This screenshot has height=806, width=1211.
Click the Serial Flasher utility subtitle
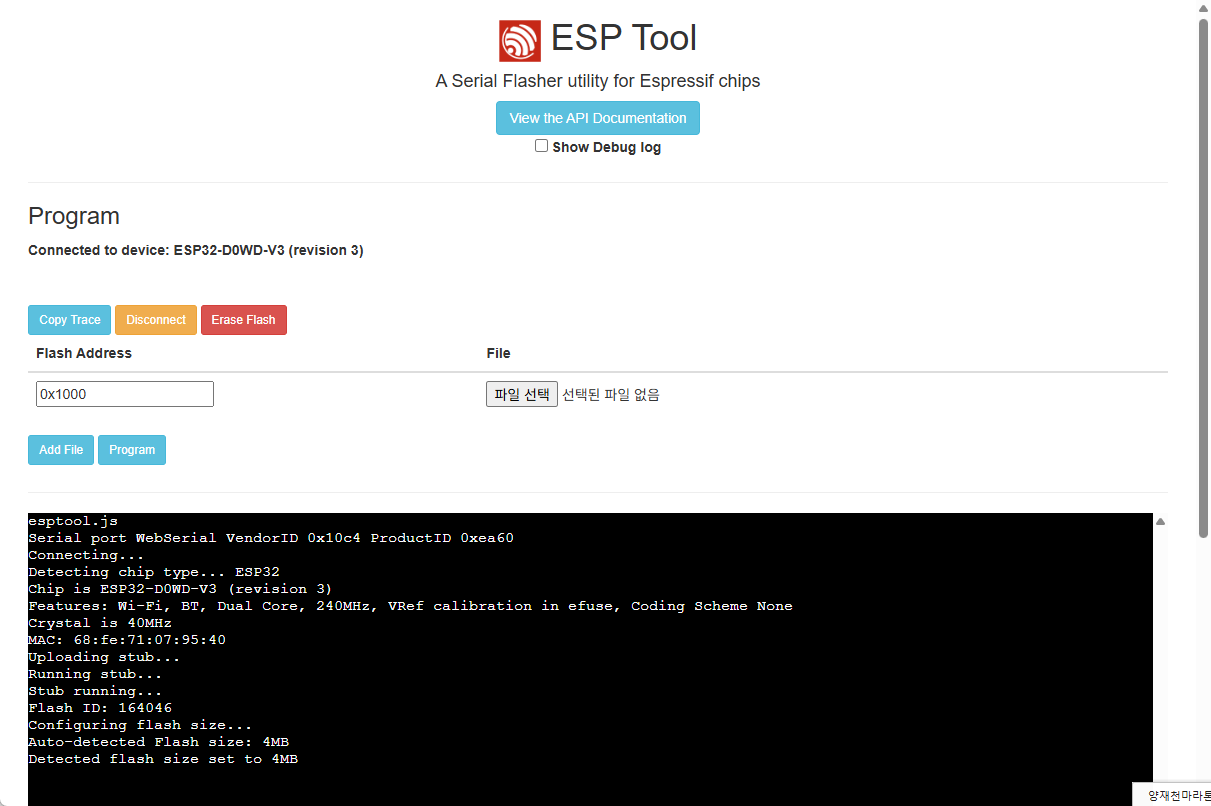click(598, 81)
